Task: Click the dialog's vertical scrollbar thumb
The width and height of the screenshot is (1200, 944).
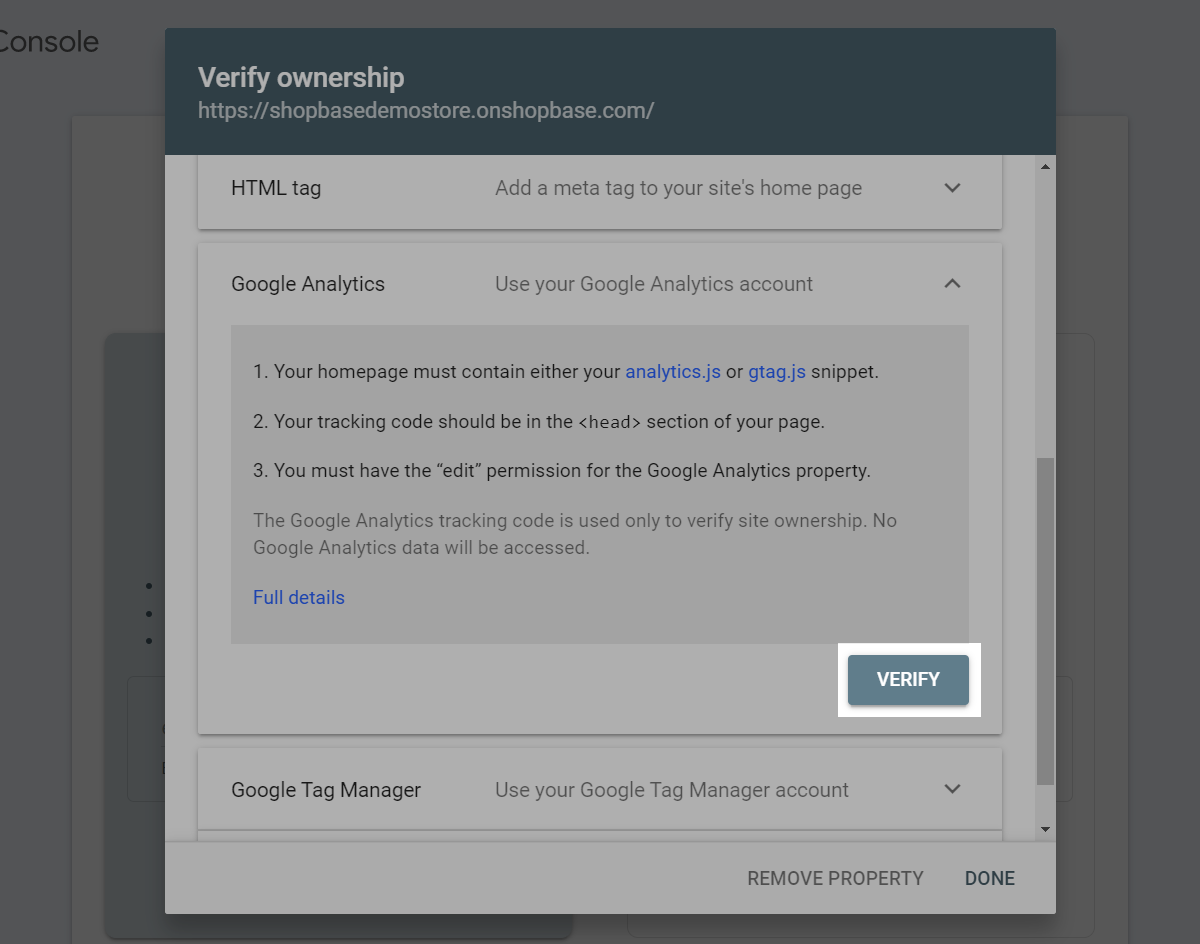Action: pyautogui.click(x=1046, y=620)
